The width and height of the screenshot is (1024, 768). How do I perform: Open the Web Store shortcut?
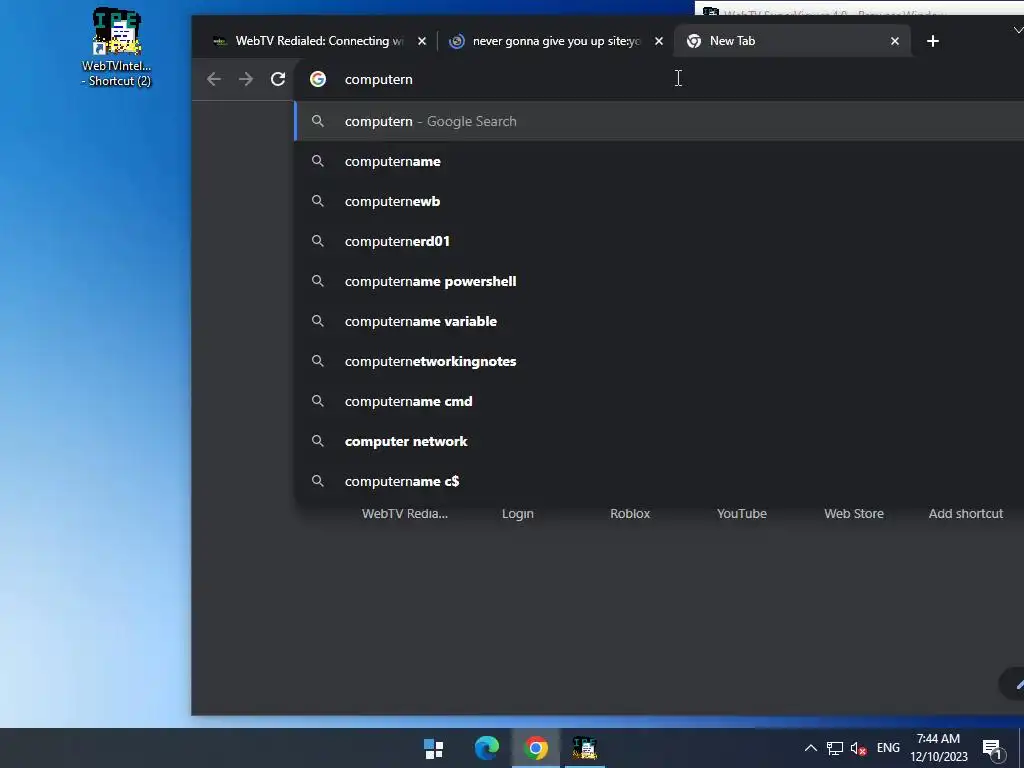[x=854, y=514]
